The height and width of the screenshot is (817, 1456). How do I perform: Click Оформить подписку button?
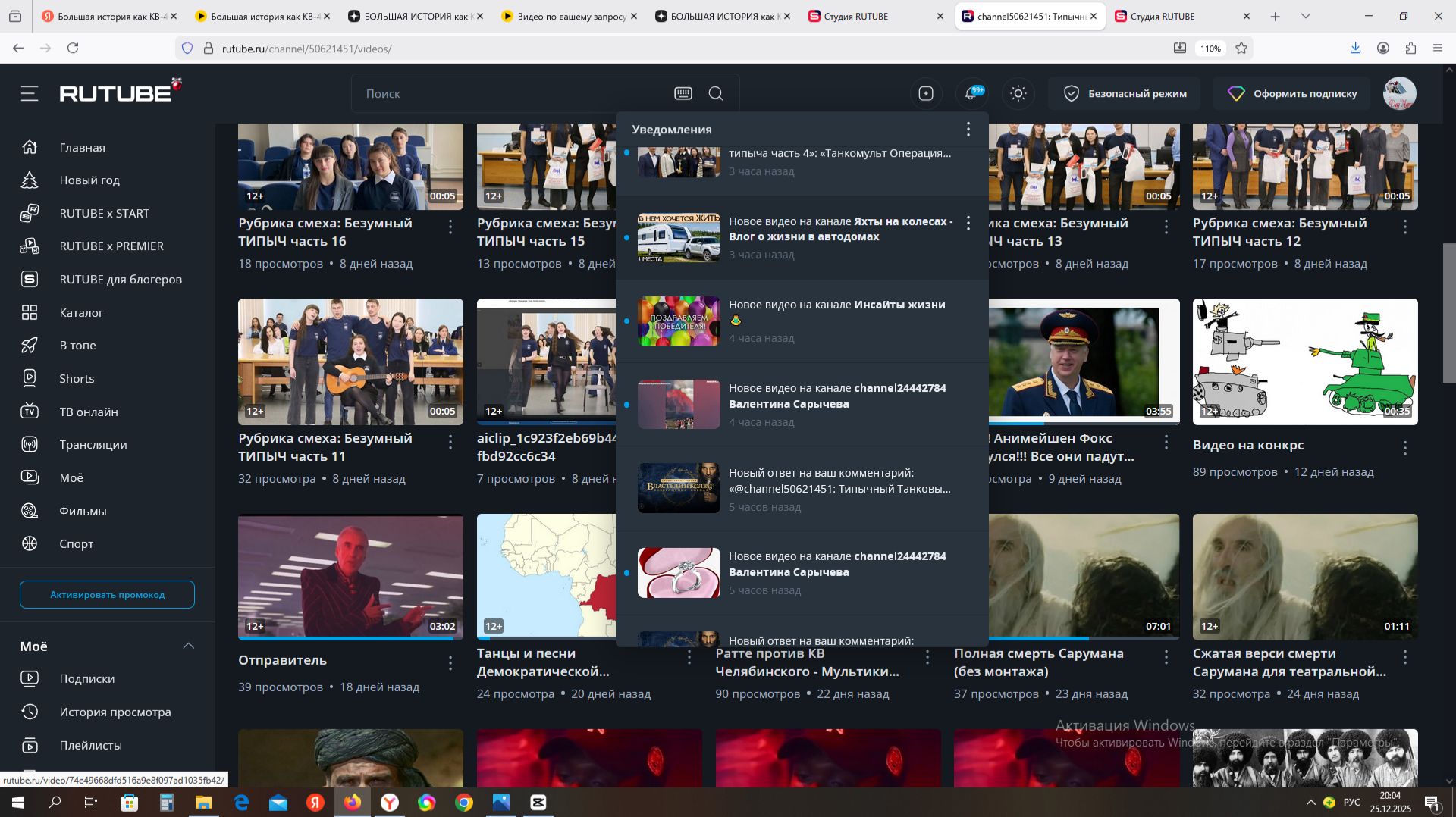(x=1291, y=93)
